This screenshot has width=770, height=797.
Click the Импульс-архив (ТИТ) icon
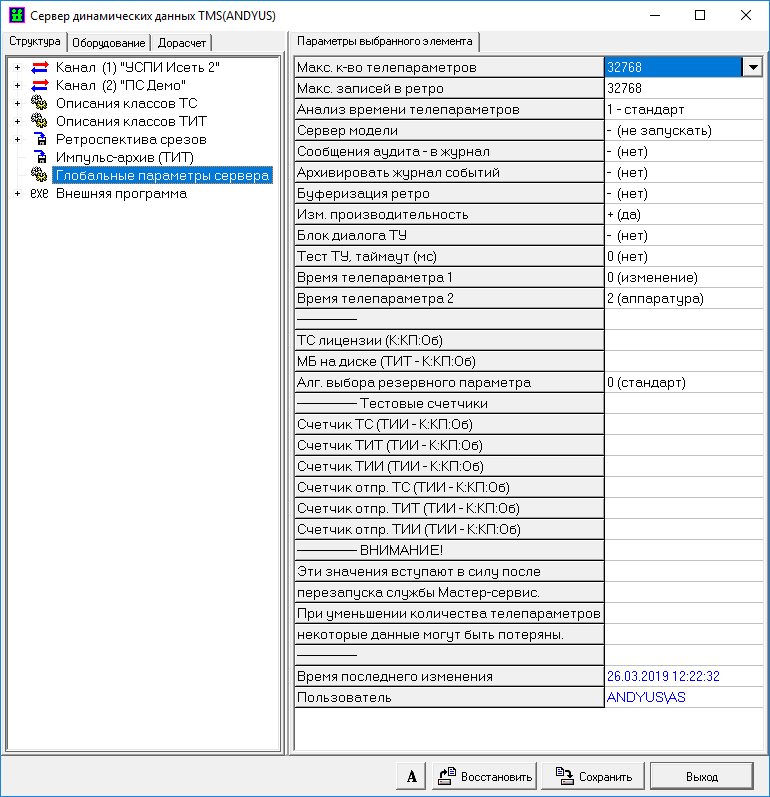[40, 157]
